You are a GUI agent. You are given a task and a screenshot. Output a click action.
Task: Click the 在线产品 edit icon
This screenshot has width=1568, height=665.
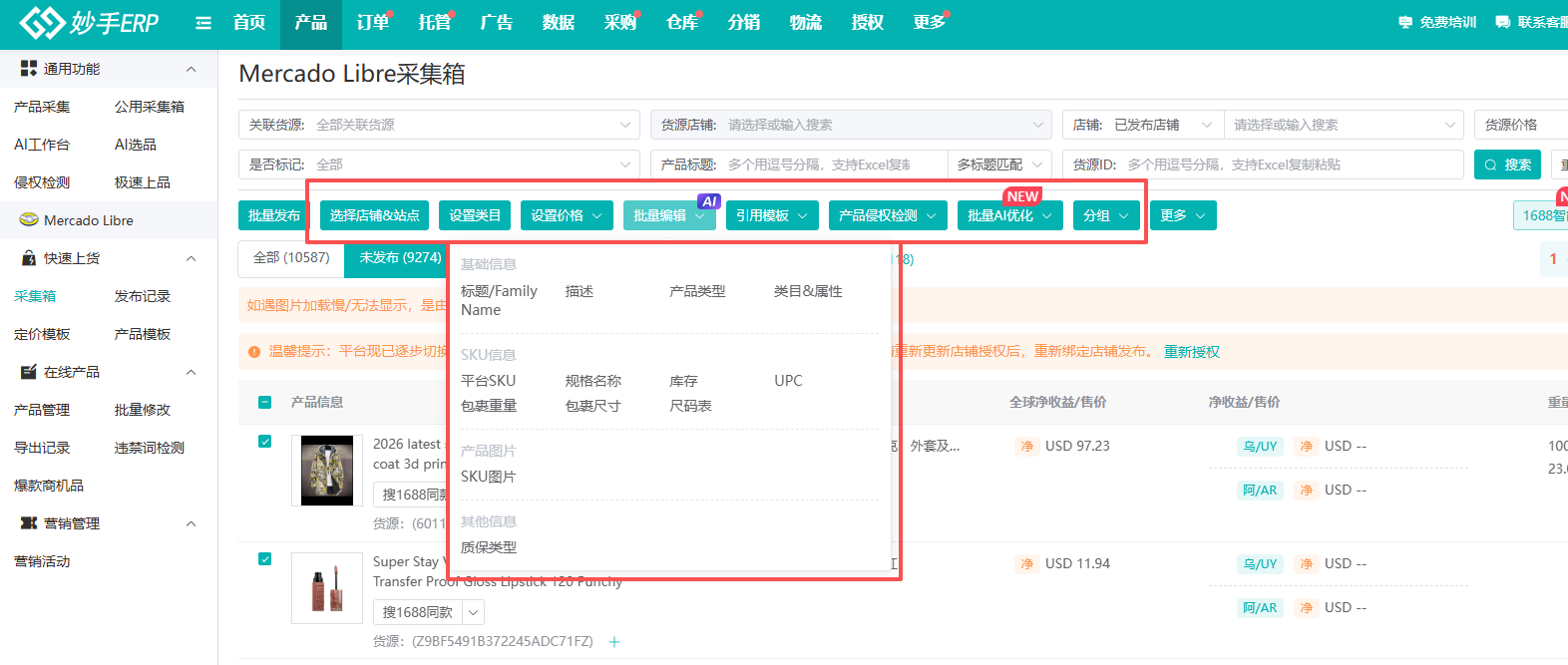29,372
